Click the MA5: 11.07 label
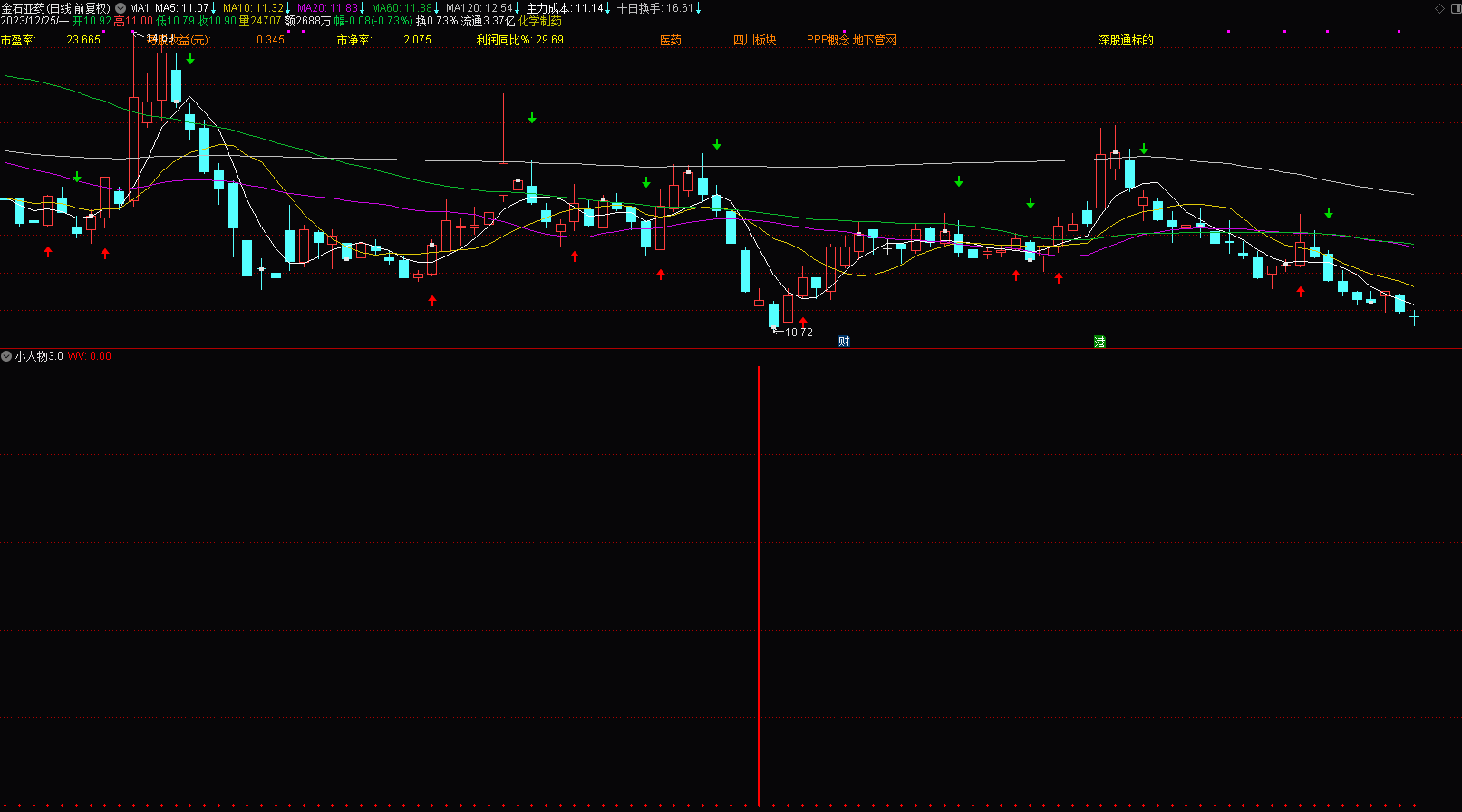This screenshot has width=1462, height=812. pyautogui.click(x=182, y=8)
